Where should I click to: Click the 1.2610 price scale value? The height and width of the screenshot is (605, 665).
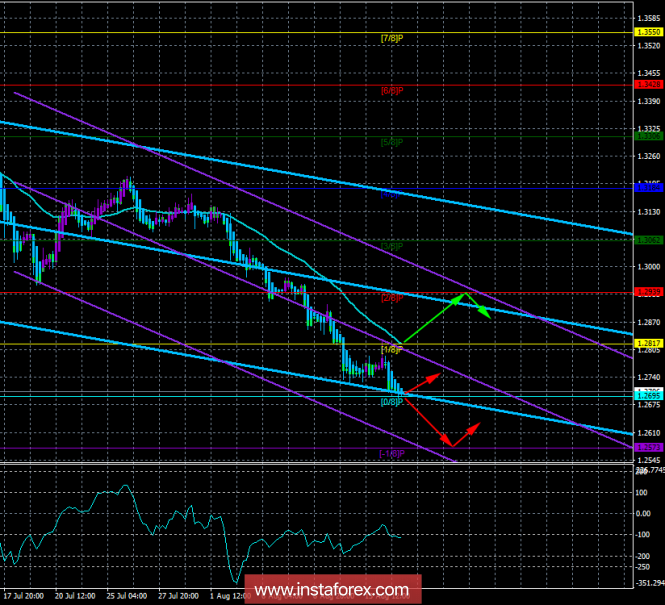coord(649,433)
